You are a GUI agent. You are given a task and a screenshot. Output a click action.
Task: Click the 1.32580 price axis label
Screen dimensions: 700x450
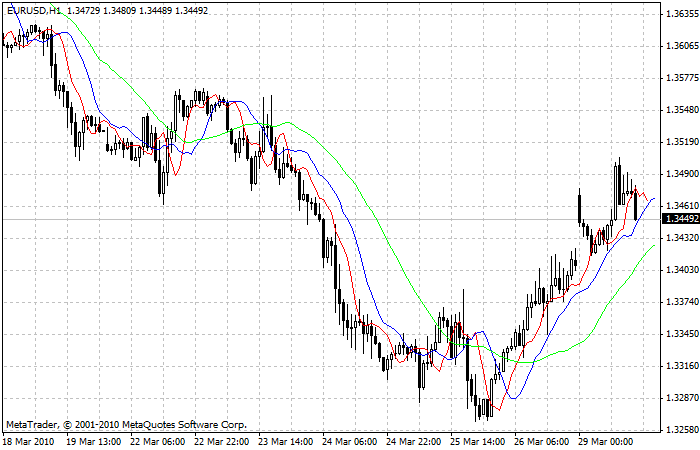[x=681, y=430]
